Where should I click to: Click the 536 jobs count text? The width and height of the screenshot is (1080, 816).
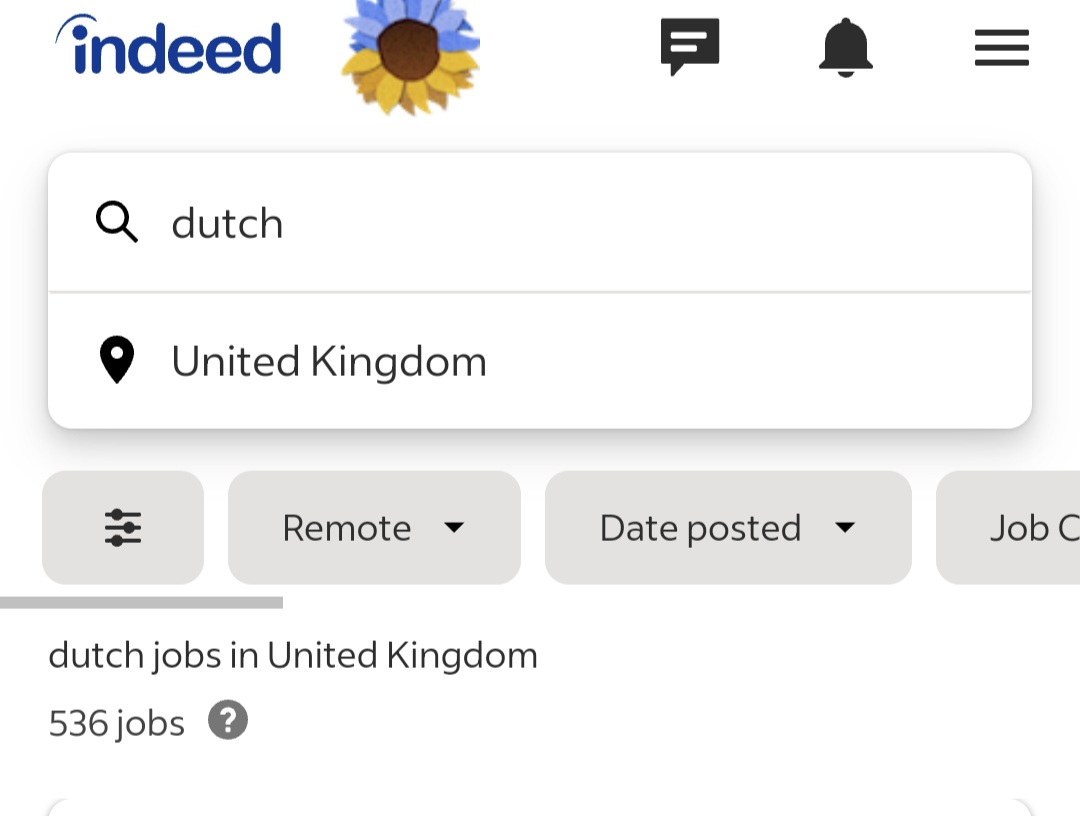coord(115,721)
